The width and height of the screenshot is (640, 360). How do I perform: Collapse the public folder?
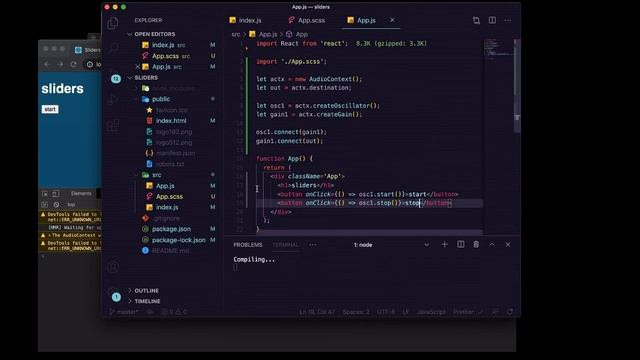161,99
